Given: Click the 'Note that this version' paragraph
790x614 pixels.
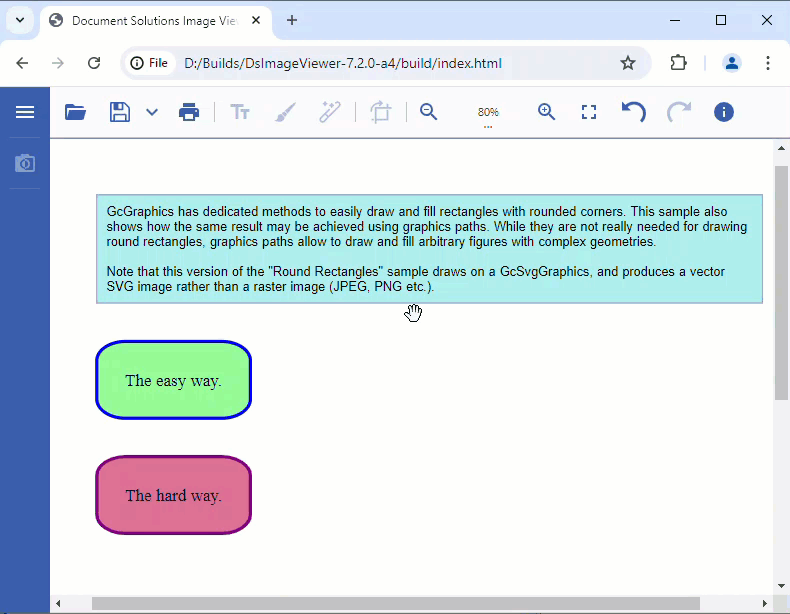Looking at the screenshot, I should click(416, 279).
